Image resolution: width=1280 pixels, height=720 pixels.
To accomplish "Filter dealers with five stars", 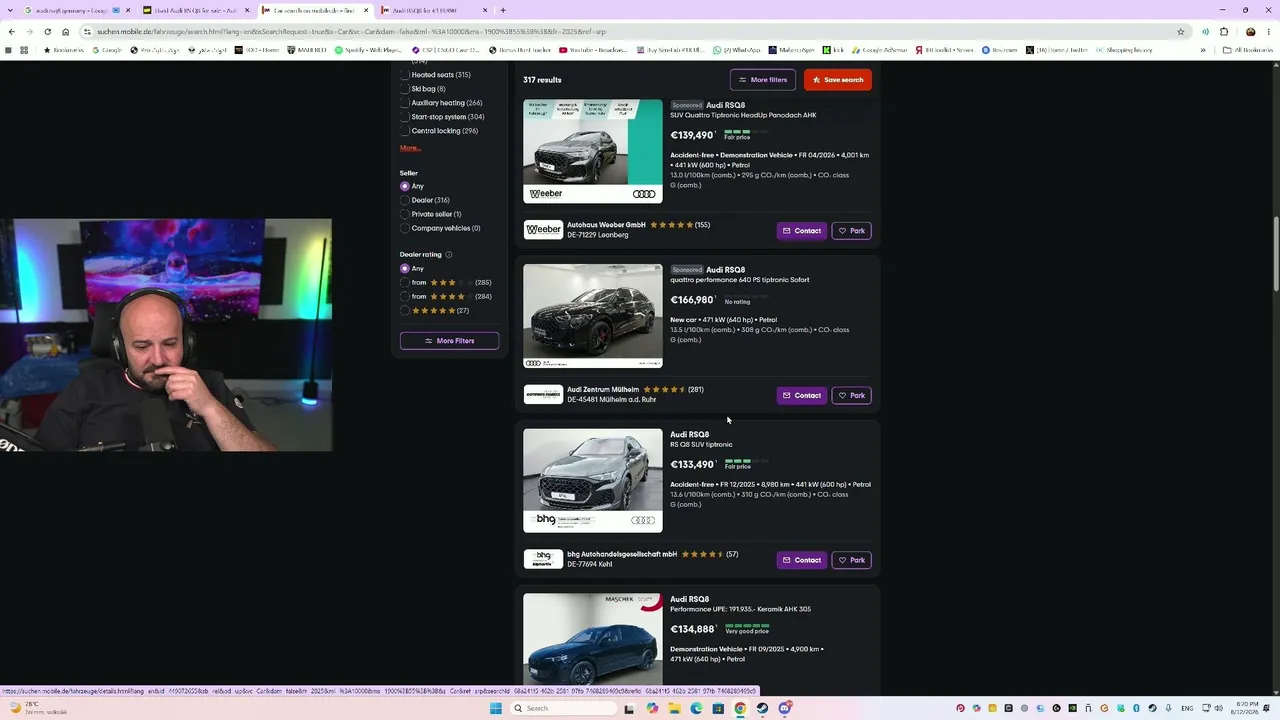I will (x=405, y=310).
